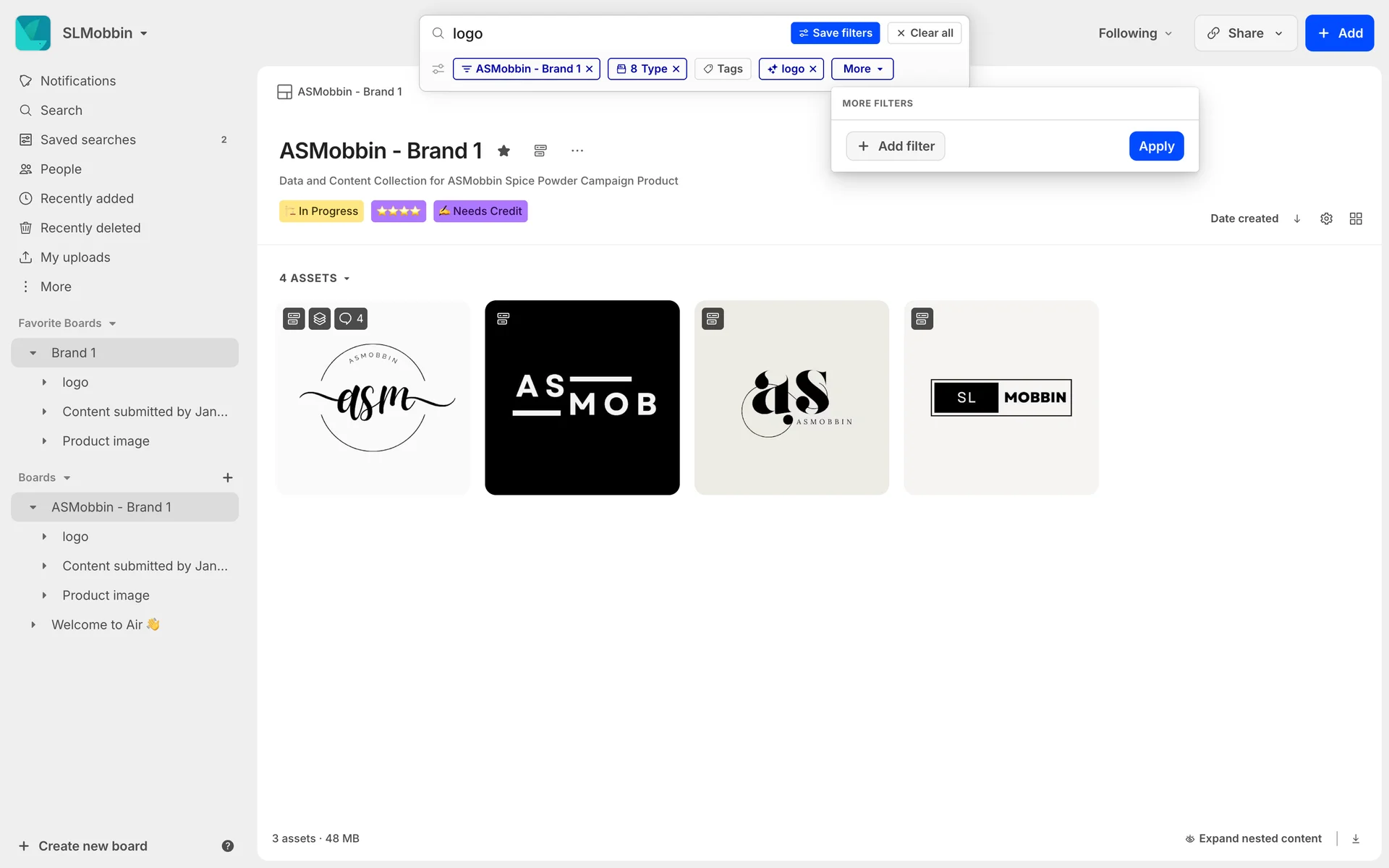Click the Add filter button
Image resolution: width=1389 pixels, height=868 pixels.
coord(896,146)
